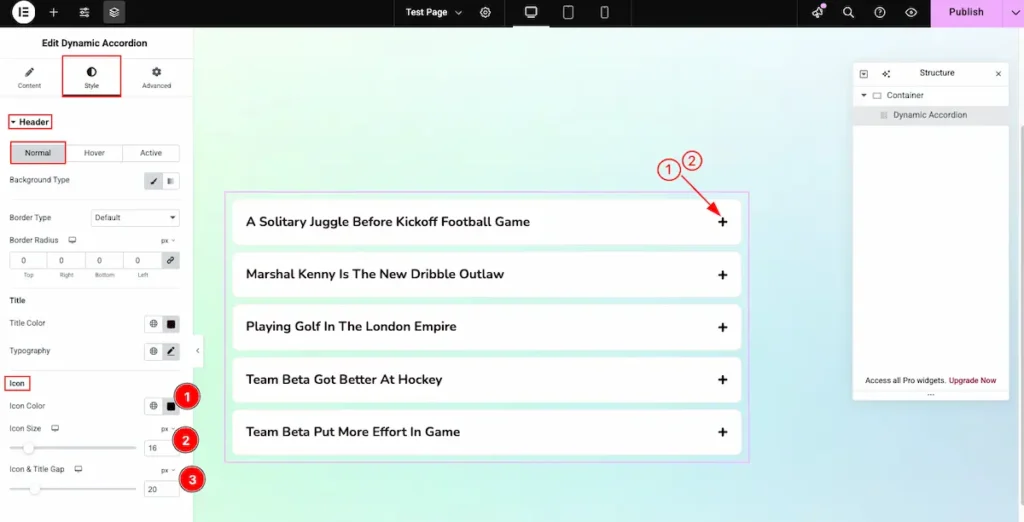Click the Icon Size value field
Image resolution: width=1024 pixels, height=522 pixels.
pyautogui.click(x=160, y=448)
